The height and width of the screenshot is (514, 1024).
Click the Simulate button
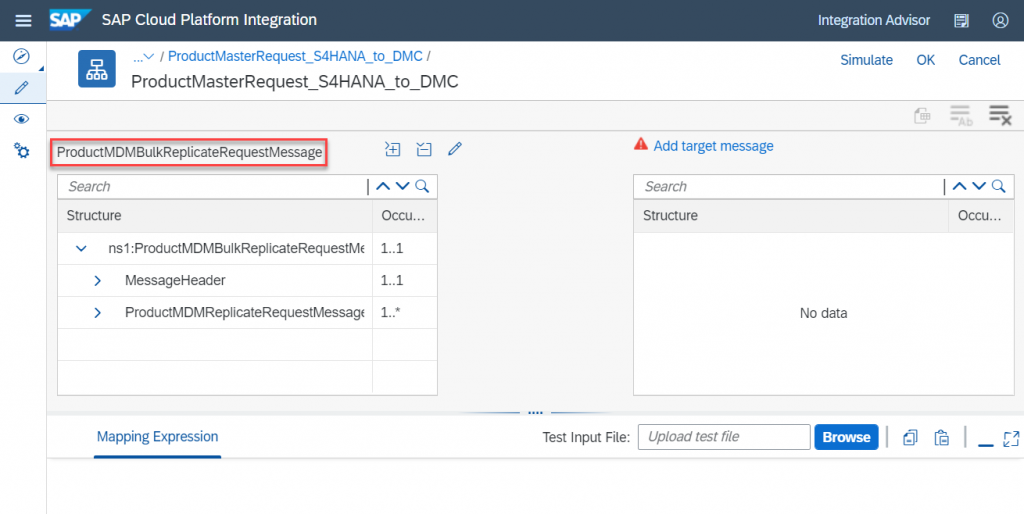[866, 60]
